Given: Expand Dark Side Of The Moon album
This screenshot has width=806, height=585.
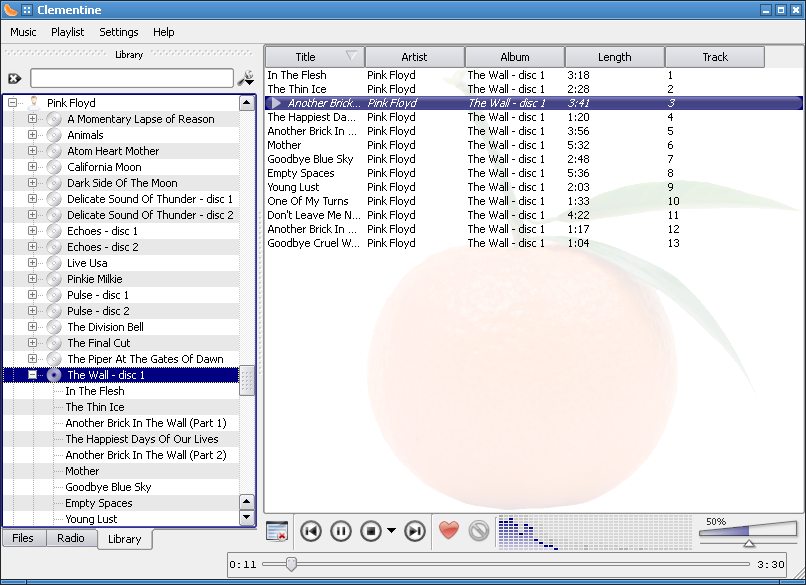Looking at the screenshot, I should (32, 182).
